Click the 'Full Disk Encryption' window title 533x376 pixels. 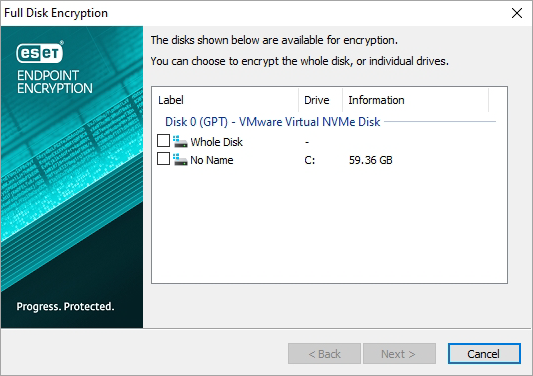click(56, 13)
